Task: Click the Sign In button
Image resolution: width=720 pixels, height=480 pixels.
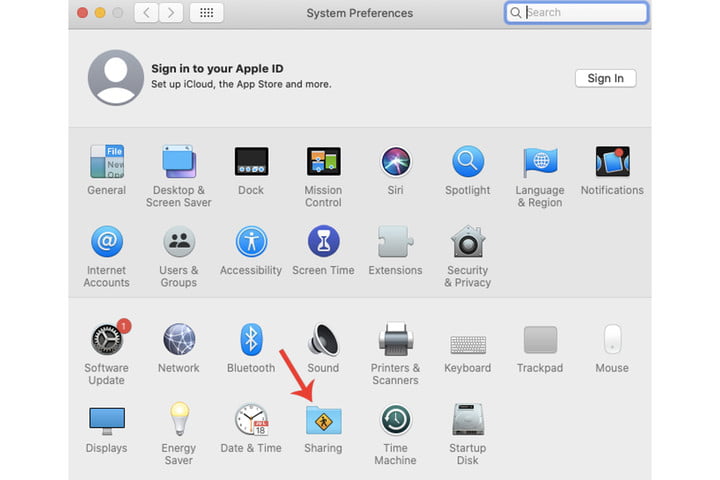Action: [605, 78]
